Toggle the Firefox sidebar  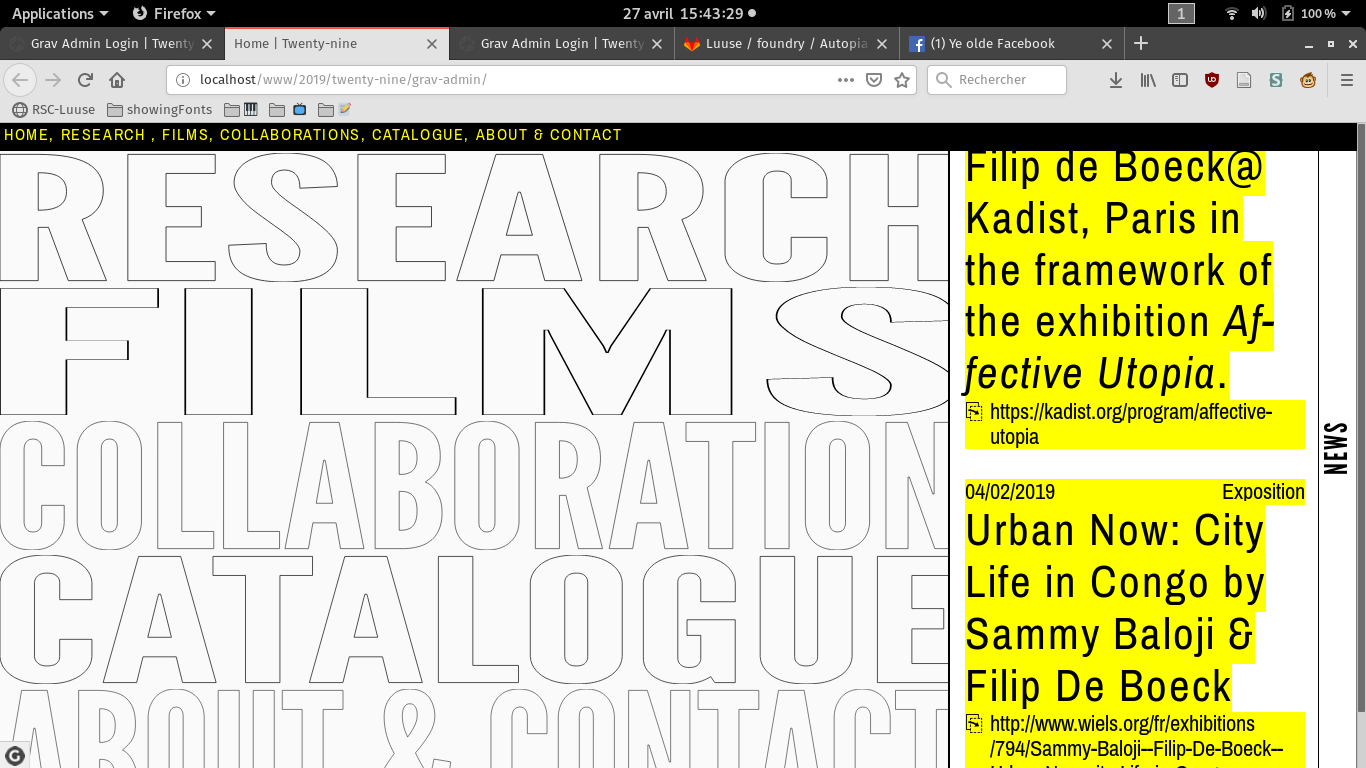point(1180,80)
